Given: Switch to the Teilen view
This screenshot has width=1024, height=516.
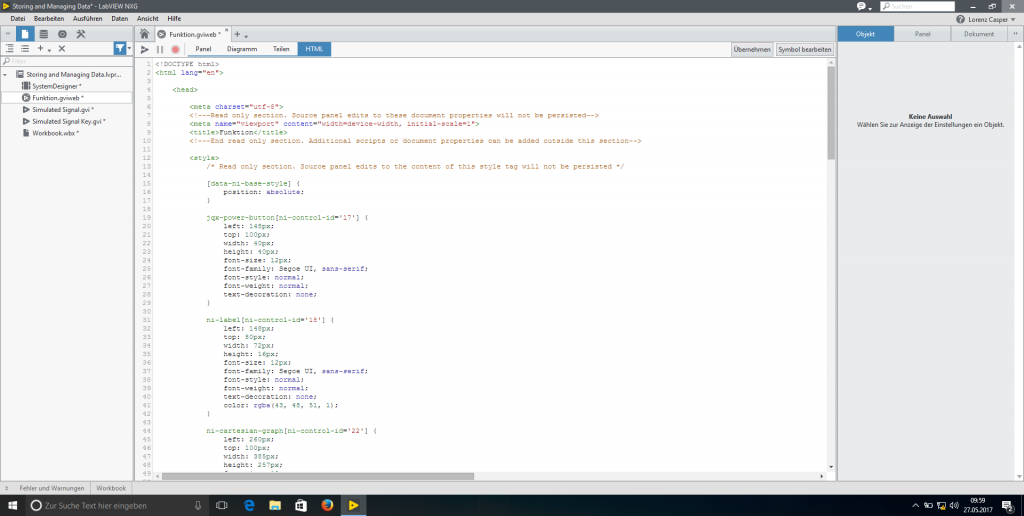Looking at the screenshot, I should (x=281, y=49).
